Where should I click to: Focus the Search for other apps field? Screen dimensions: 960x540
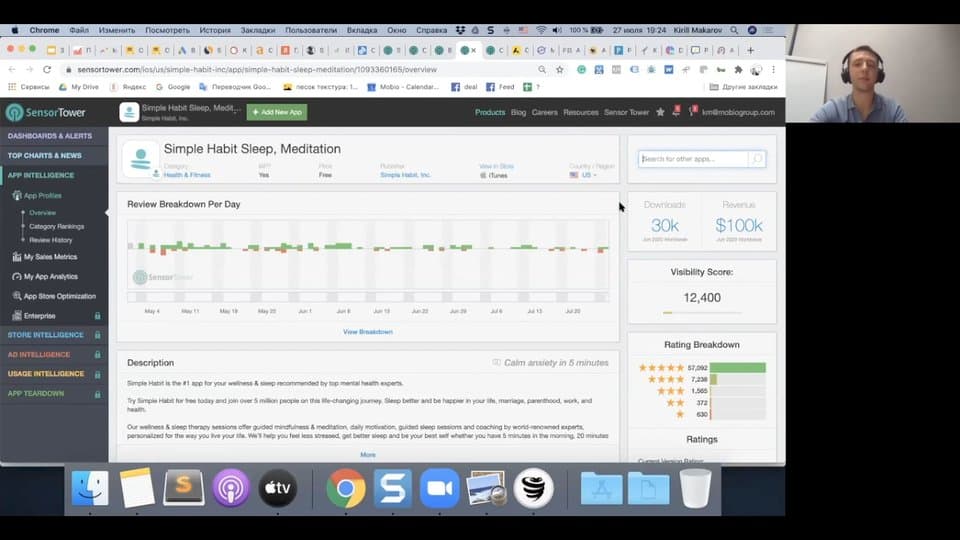692,159
